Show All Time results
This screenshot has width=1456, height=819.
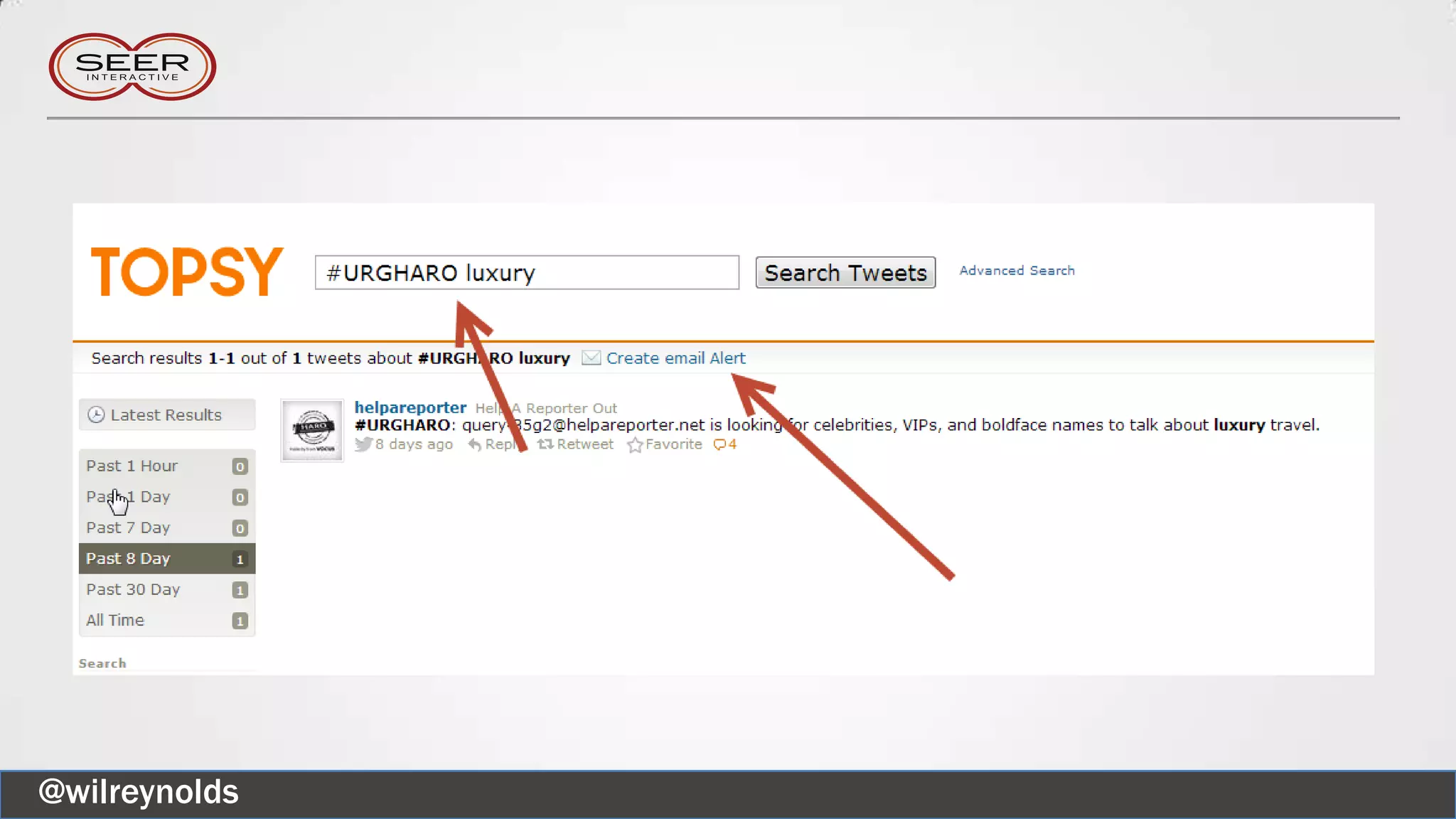click(115, 620)
